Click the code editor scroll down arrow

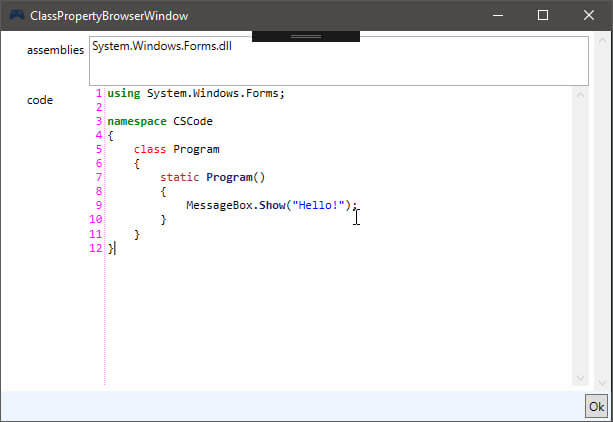580,378
